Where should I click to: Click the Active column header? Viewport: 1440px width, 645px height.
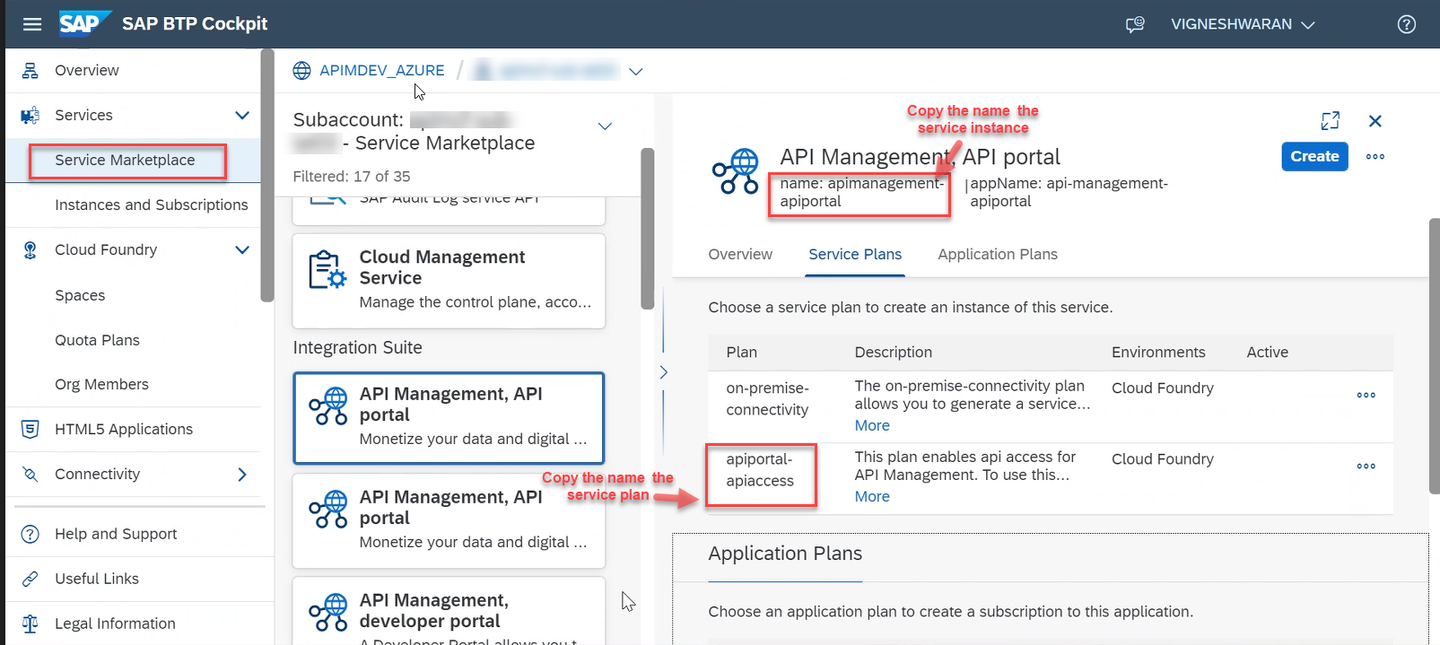tap(1267, 352)
